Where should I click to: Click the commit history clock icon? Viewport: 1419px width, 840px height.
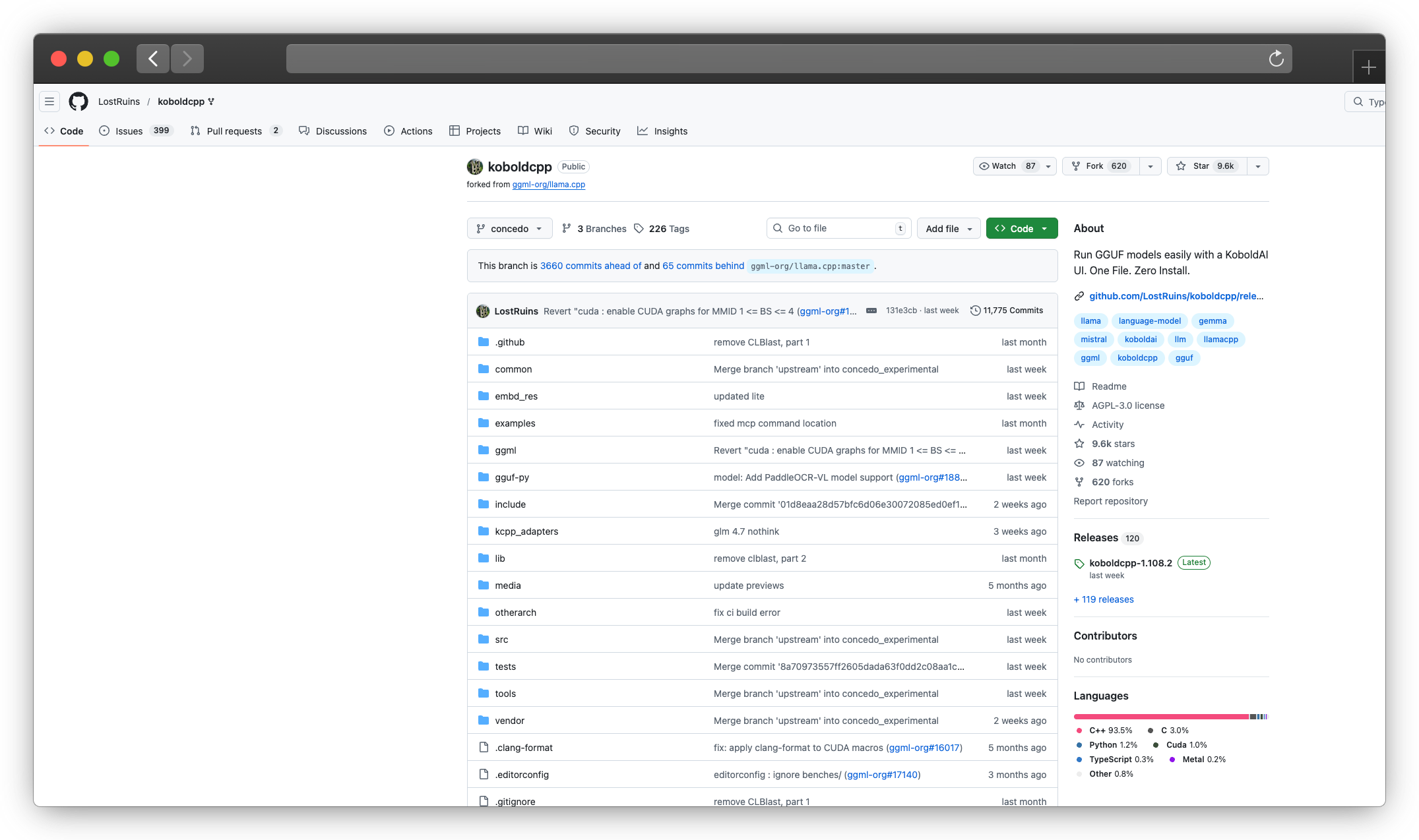point(975,311)
